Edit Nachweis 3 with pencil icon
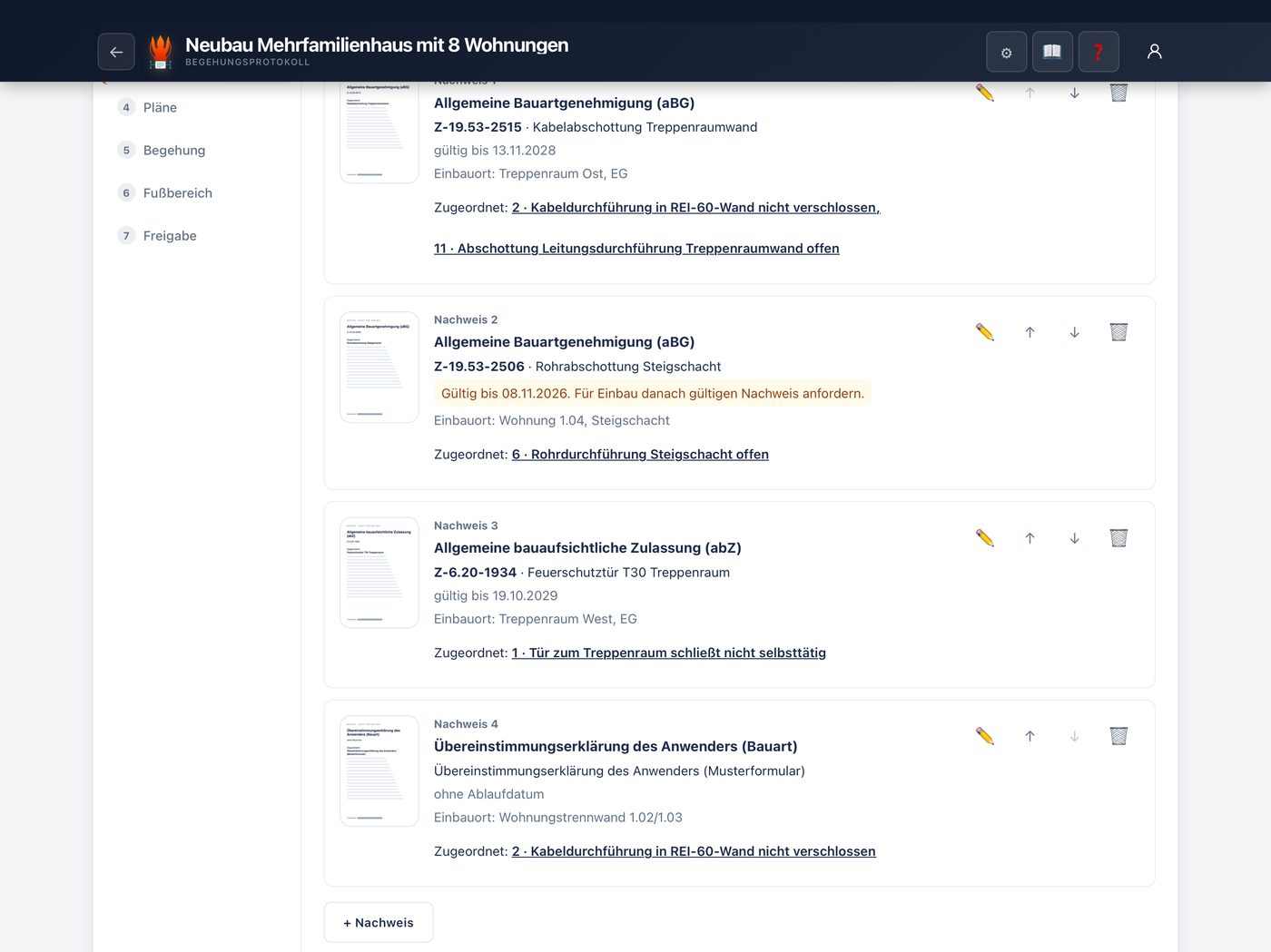1271x952 pixels. (x=985, y=538)
